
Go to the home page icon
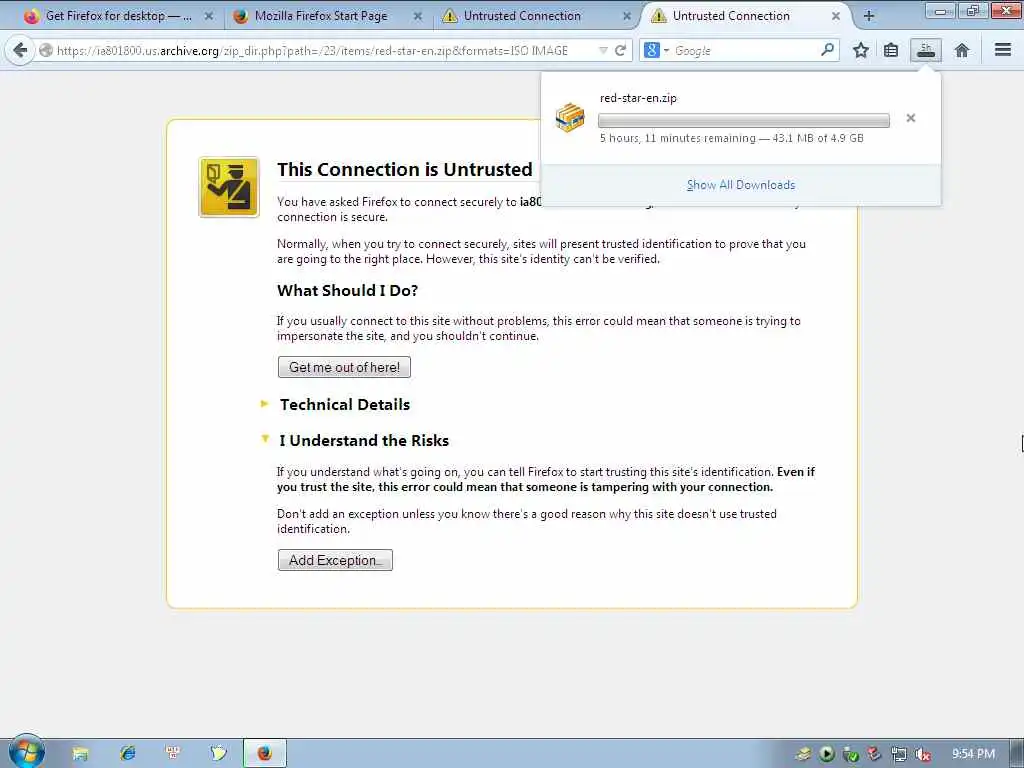point(961,50)
